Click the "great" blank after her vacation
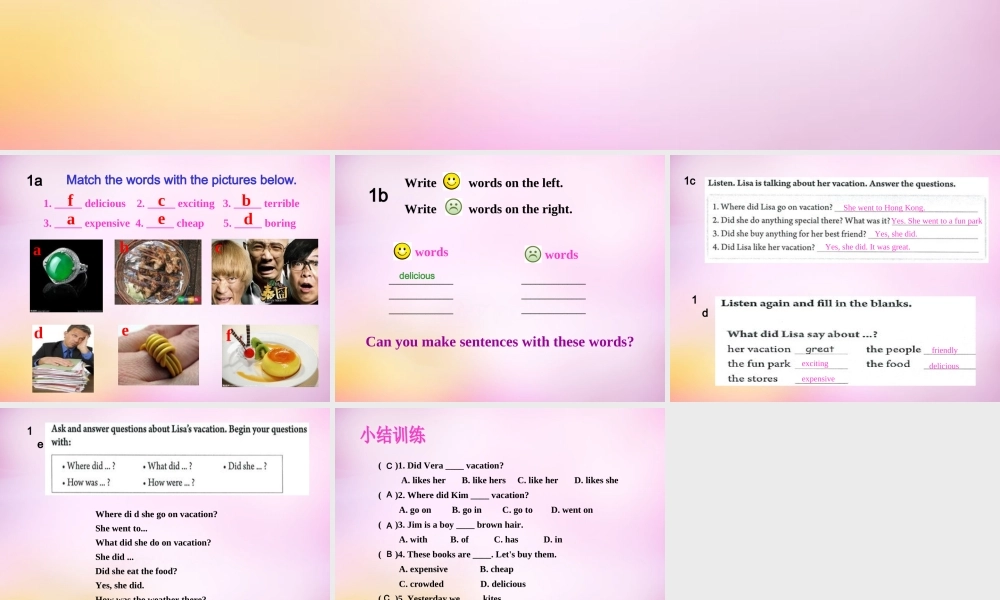The image size is (1000, 600). pyautogui.click(x=820, y=349)
